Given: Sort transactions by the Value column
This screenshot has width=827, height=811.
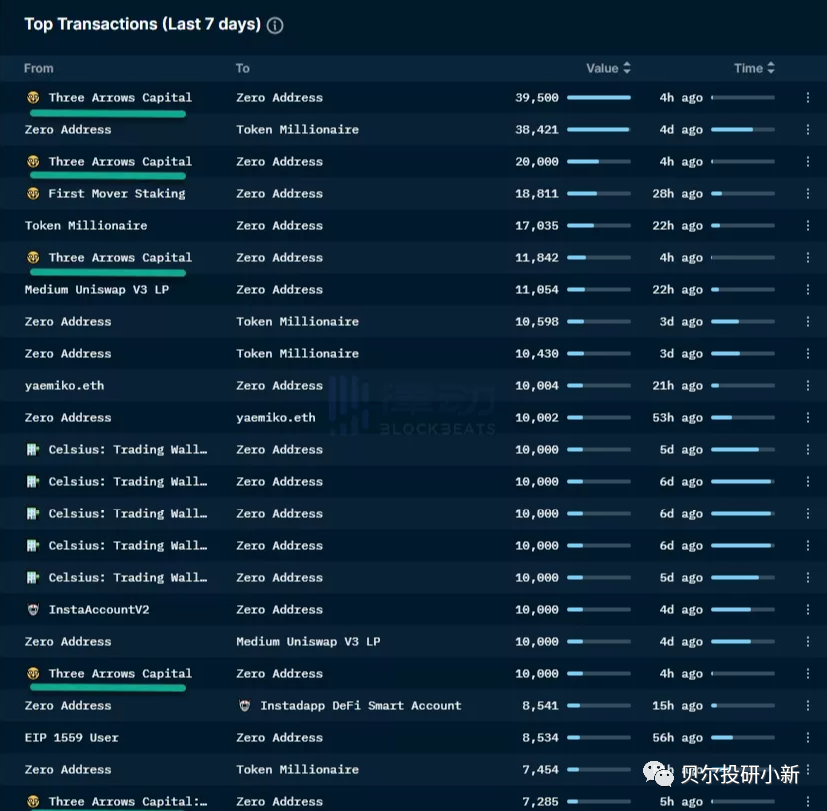Looking at the screenshot, I should coord(608,68).
